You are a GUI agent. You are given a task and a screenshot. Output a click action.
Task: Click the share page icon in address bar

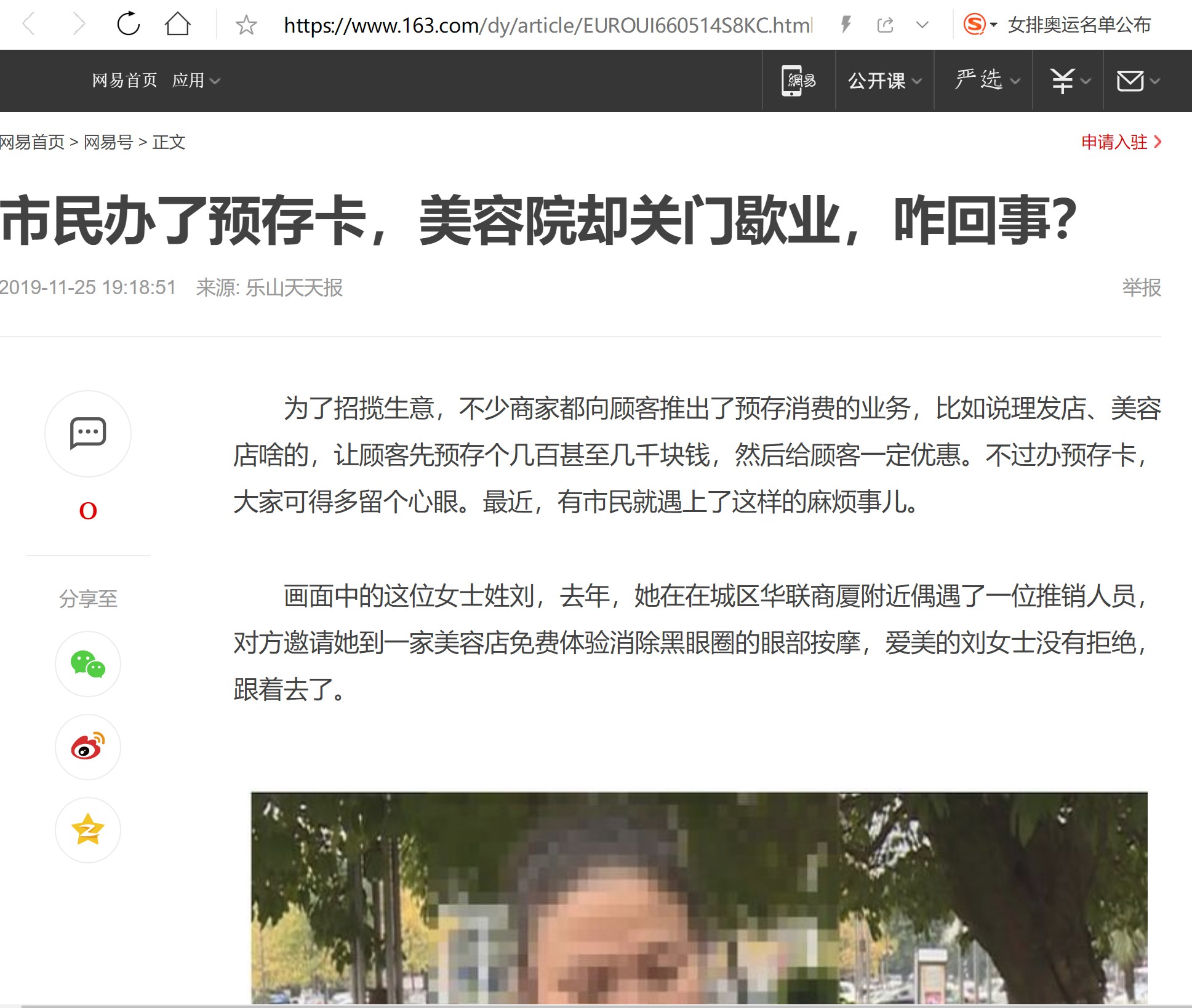(x=885, y=25)
